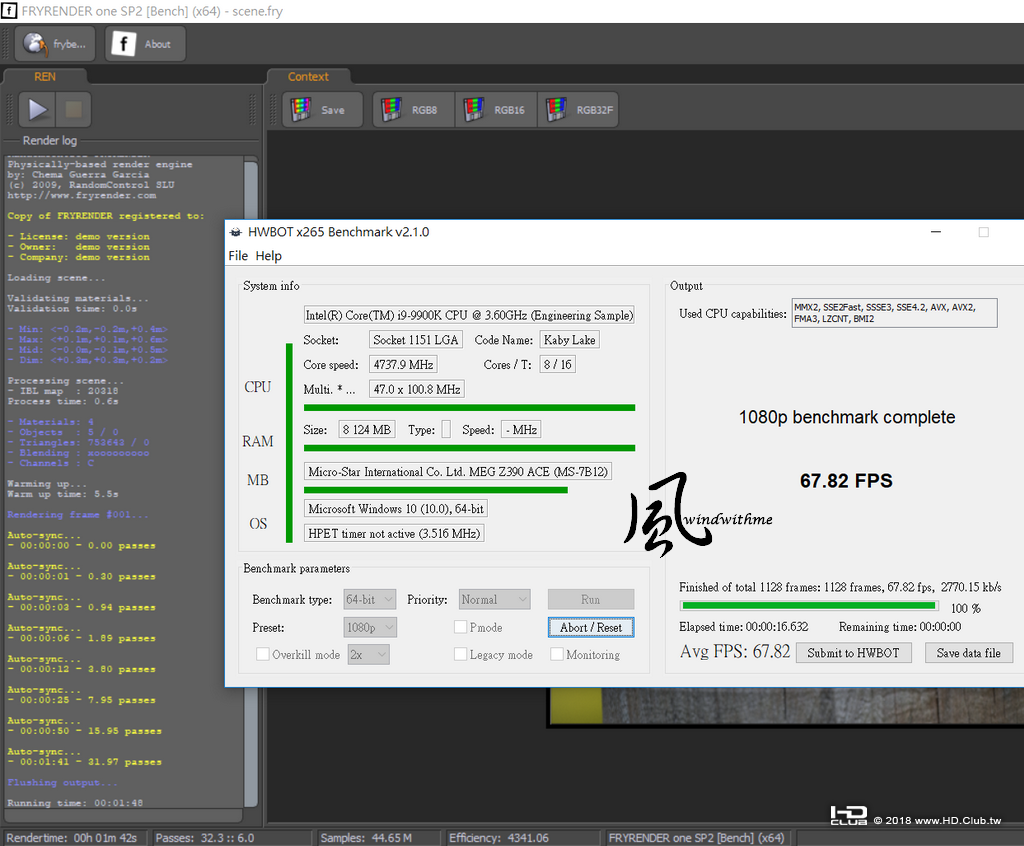
Task: Click Save data file button
Action: 968,653
